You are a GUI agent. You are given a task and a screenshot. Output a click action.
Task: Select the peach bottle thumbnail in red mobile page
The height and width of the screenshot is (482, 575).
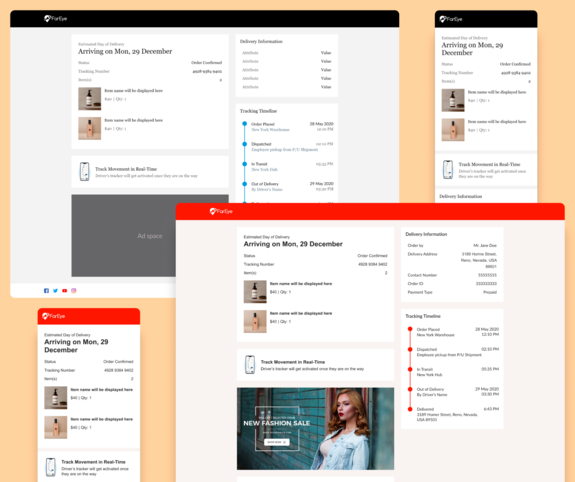tap(56, 427)
